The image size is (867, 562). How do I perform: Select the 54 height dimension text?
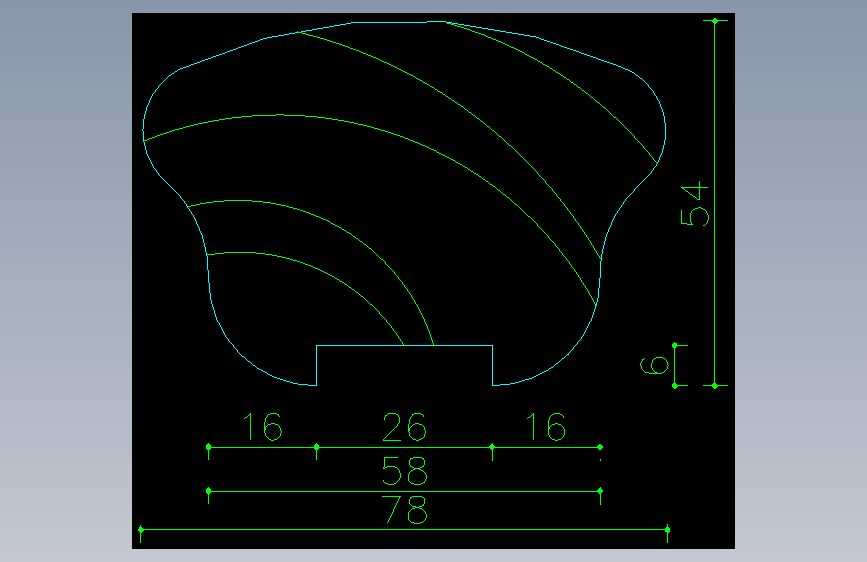(x=694, y=204)
